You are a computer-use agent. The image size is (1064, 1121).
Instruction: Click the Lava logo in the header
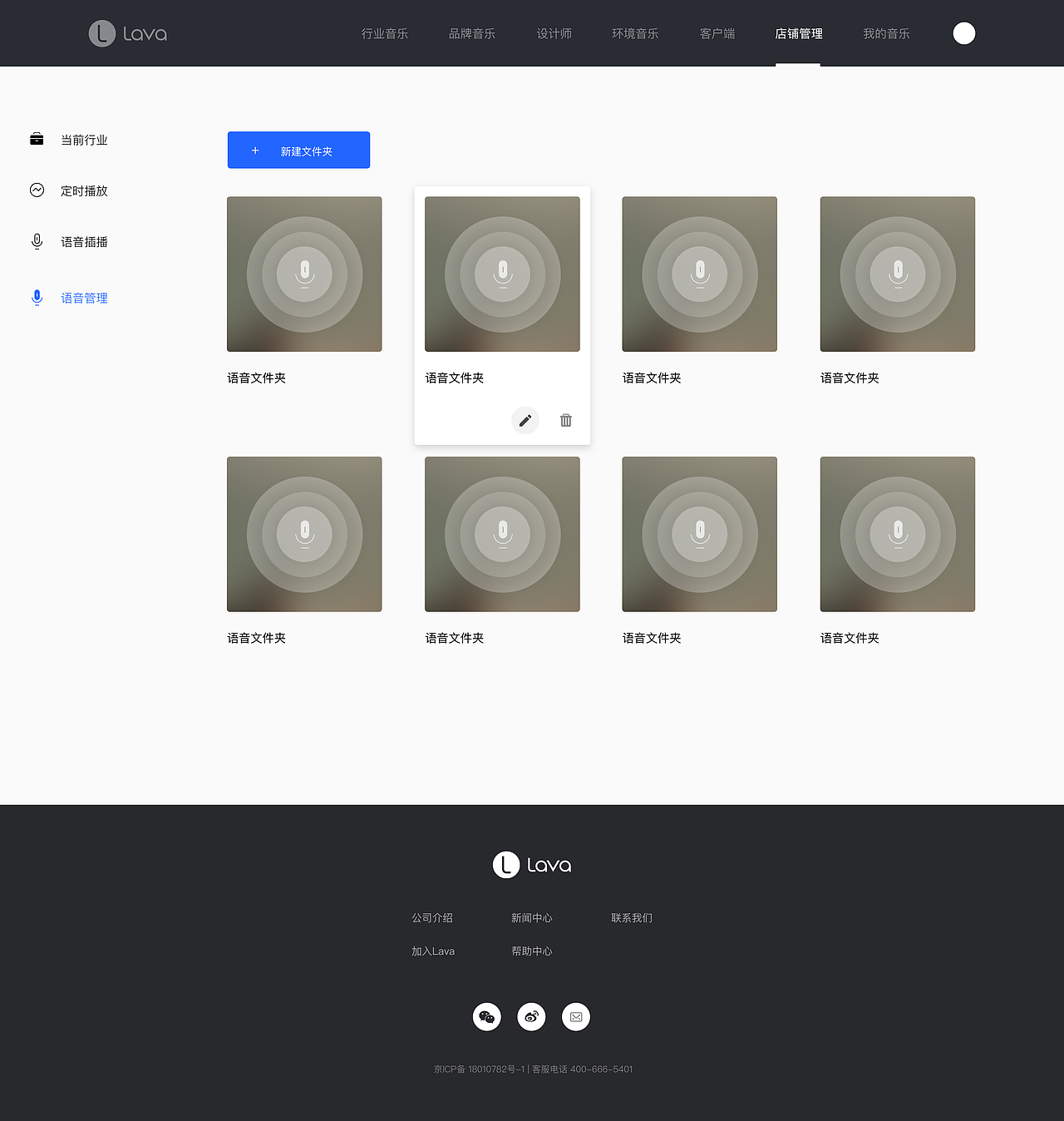[x=128, y=33]
